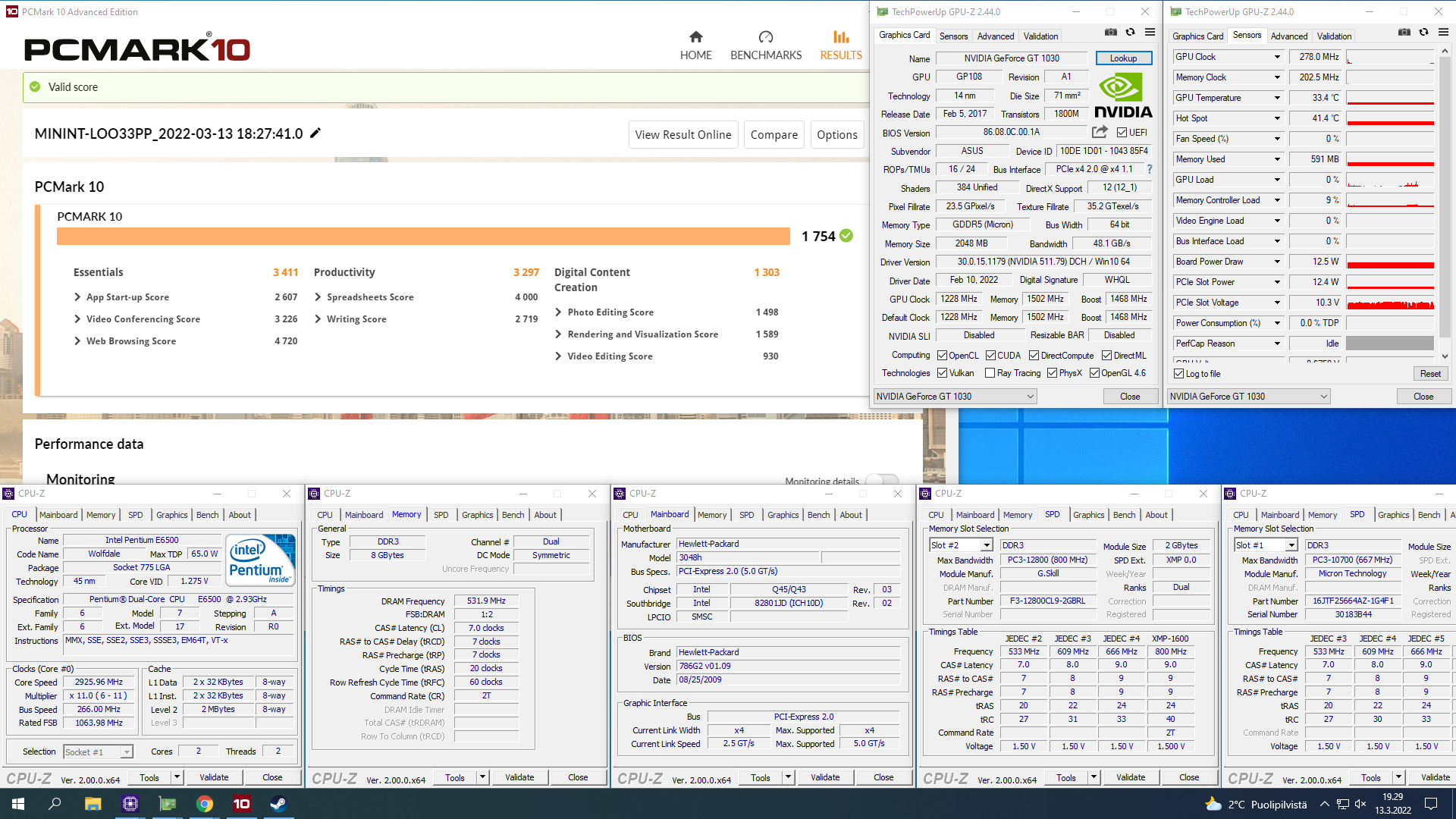Toggle UEFI checkbox in GPU-Z

[1122, 132]
